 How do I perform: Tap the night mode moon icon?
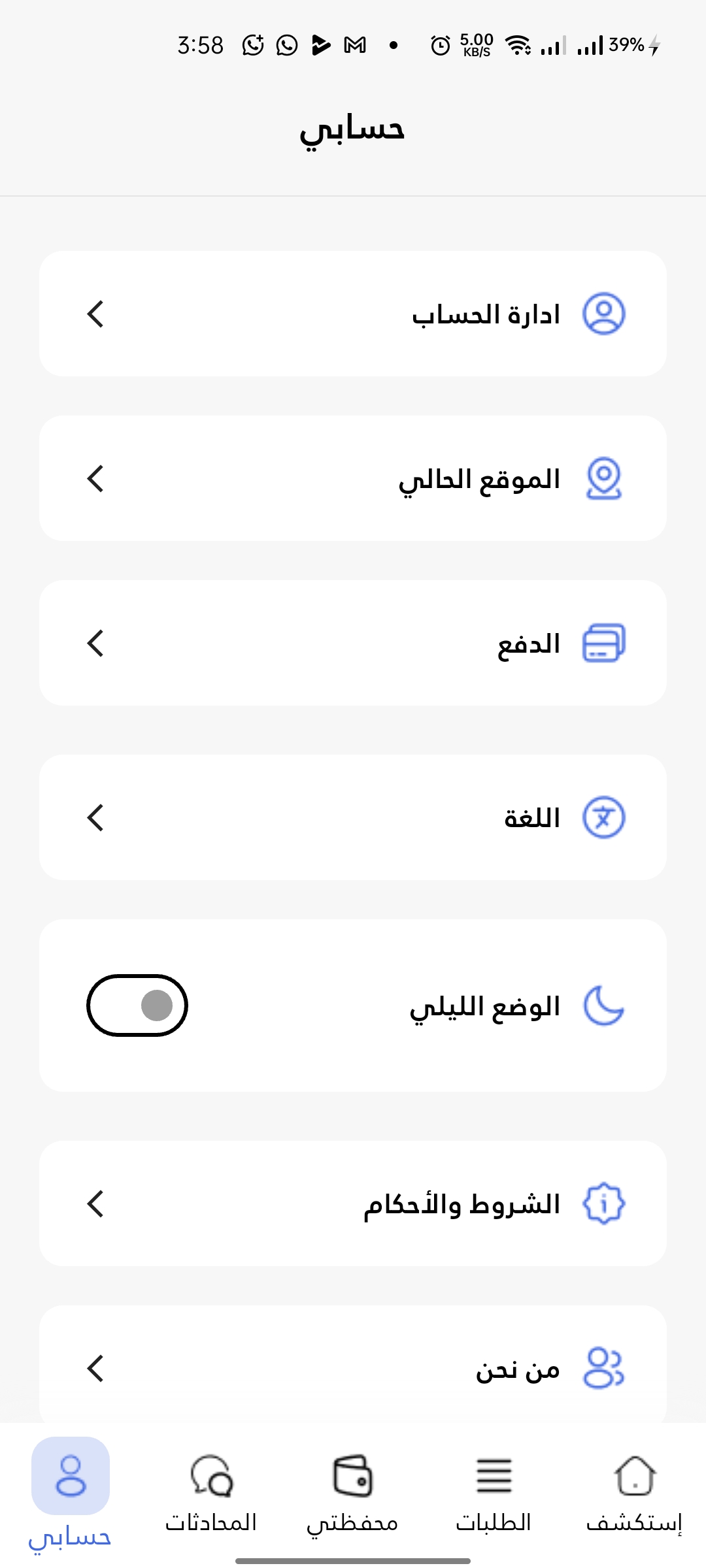(x=603, y=1005)
